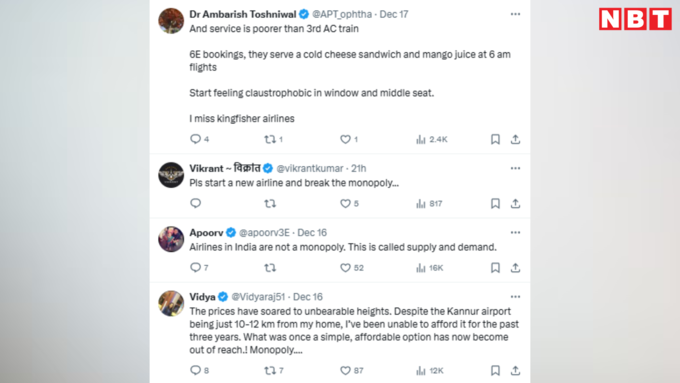This screenshot has width=680, height=383.
Task: Open Vikrant's profile picture
Action: [x=171, y=175]
